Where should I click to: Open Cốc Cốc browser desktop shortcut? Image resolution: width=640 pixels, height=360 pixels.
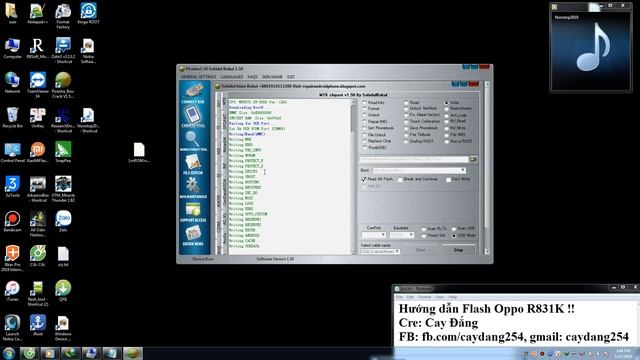click(38, 256)
